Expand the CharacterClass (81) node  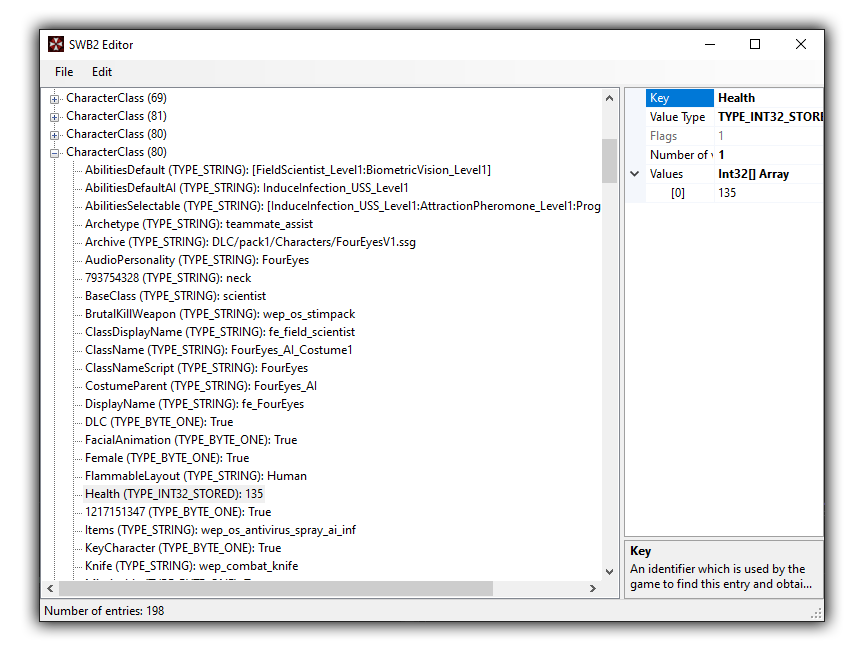coord(54,117)
